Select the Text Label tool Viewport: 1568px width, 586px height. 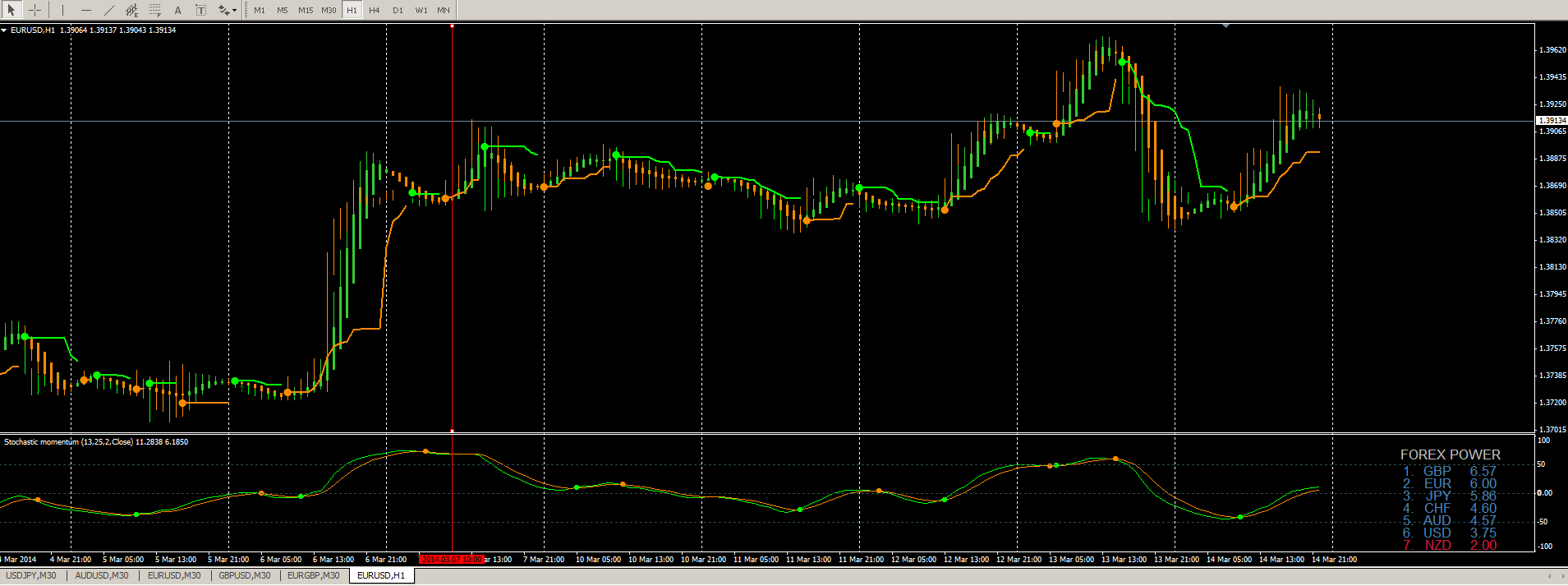point(200,10)
